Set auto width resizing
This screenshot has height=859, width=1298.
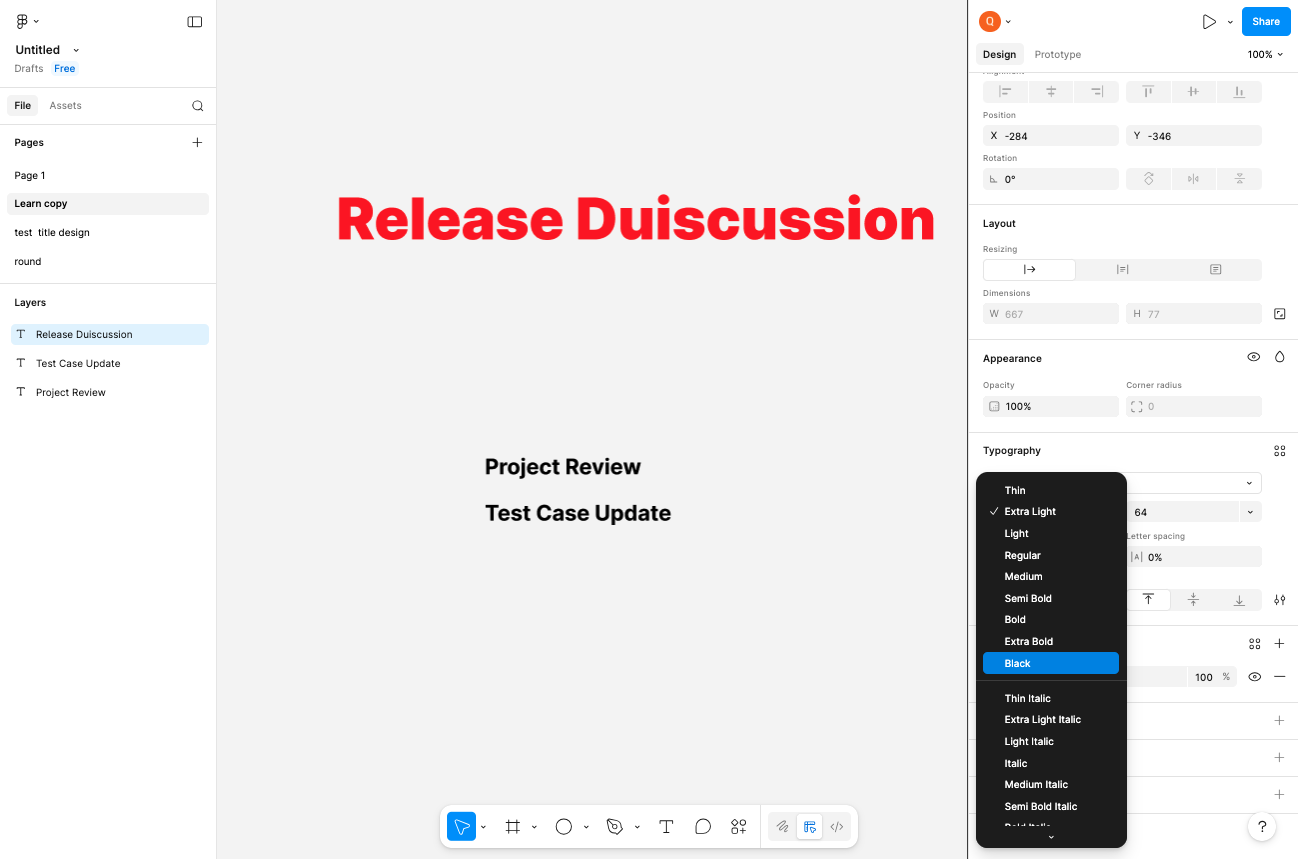1029,269
